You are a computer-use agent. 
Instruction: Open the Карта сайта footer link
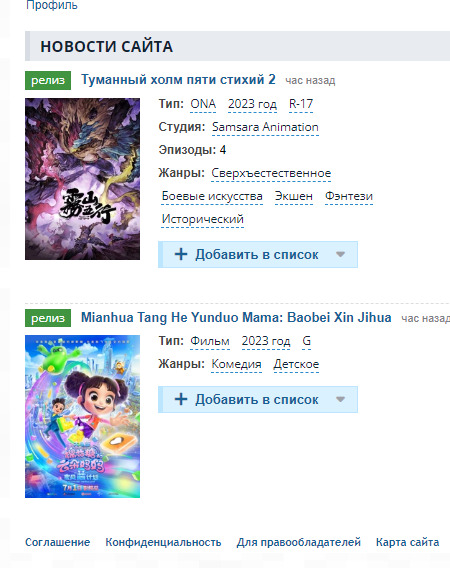[x=407, y=542]
